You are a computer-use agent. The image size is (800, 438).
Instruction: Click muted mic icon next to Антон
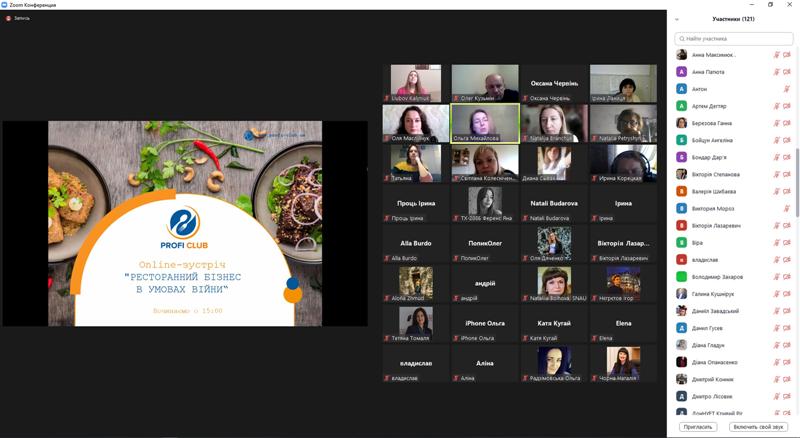(x=787, y=89)
